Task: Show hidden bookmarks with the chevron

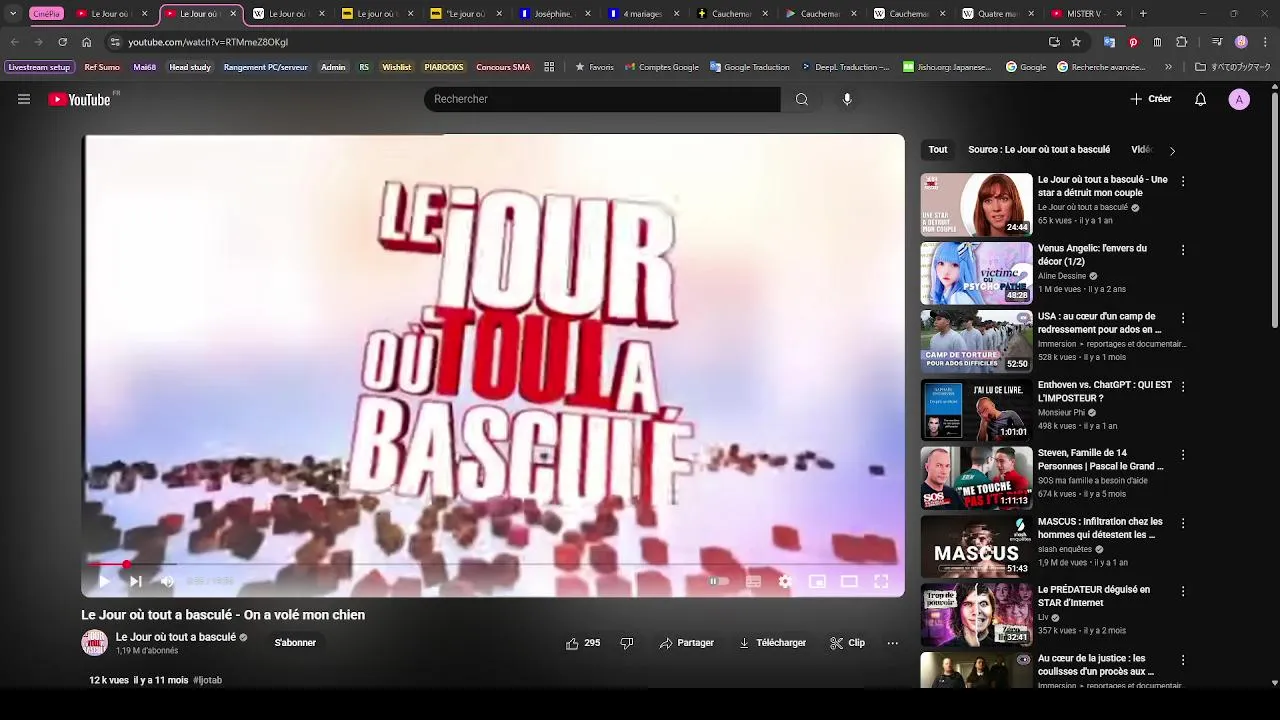Action: (x=1168, y=67)
